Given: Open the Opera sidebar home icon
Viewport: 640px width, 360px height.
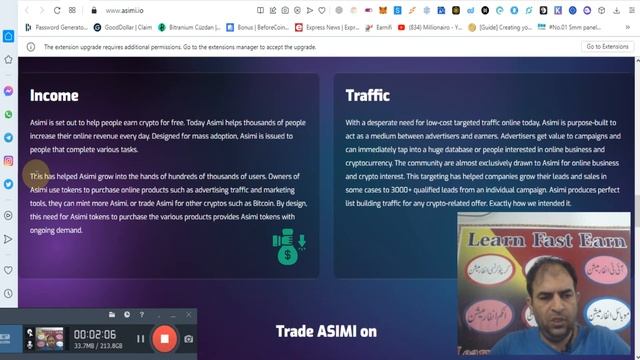Looking at the screenshot, I should (x=8, y=36).
